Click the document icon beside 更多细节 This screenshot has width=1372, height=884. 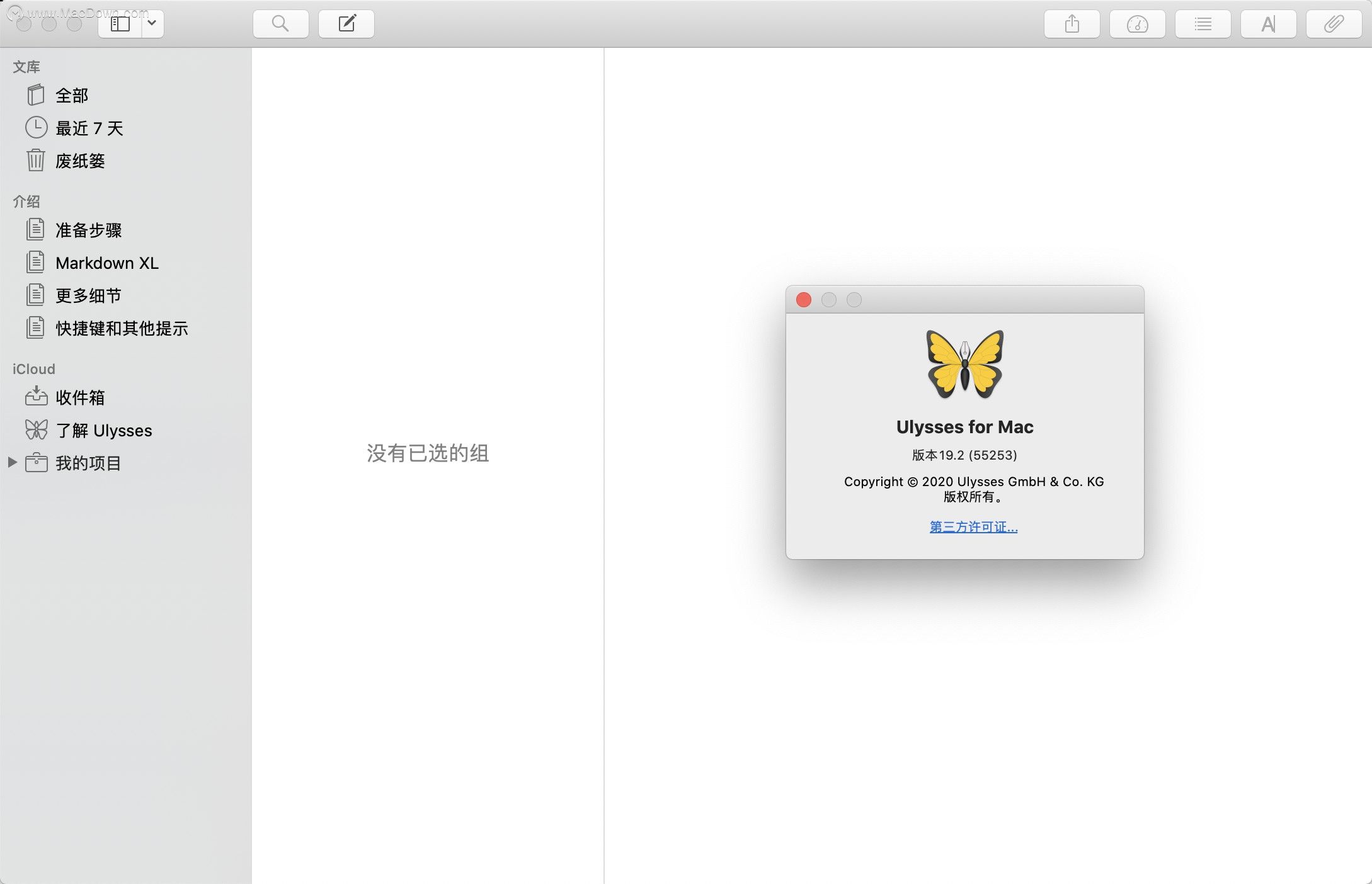pos(36,295)
